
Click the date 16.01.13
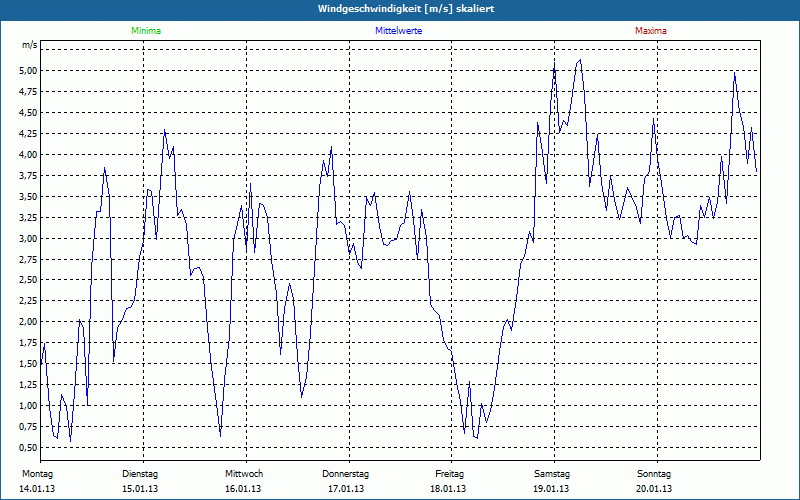coord(243,489)
